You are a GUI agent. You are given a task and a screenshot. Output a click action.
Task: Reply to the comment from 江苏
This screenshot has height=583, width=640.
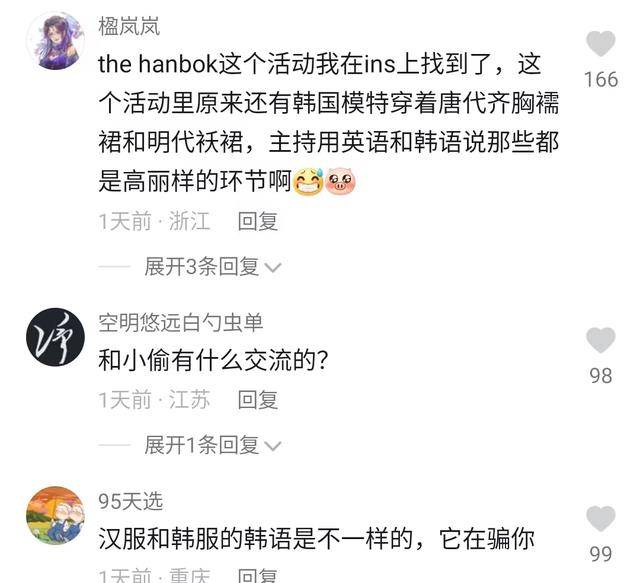(258, 400)
